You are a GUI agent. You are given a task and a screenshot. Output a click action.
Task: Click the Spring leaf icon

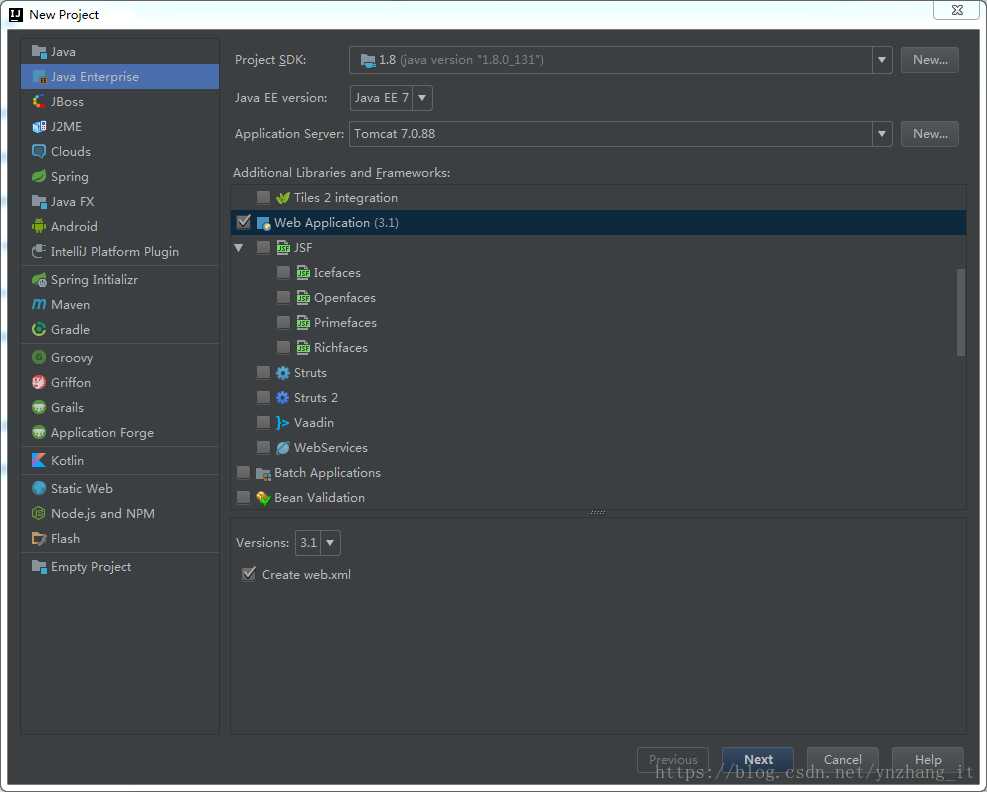tap(39, 176)
